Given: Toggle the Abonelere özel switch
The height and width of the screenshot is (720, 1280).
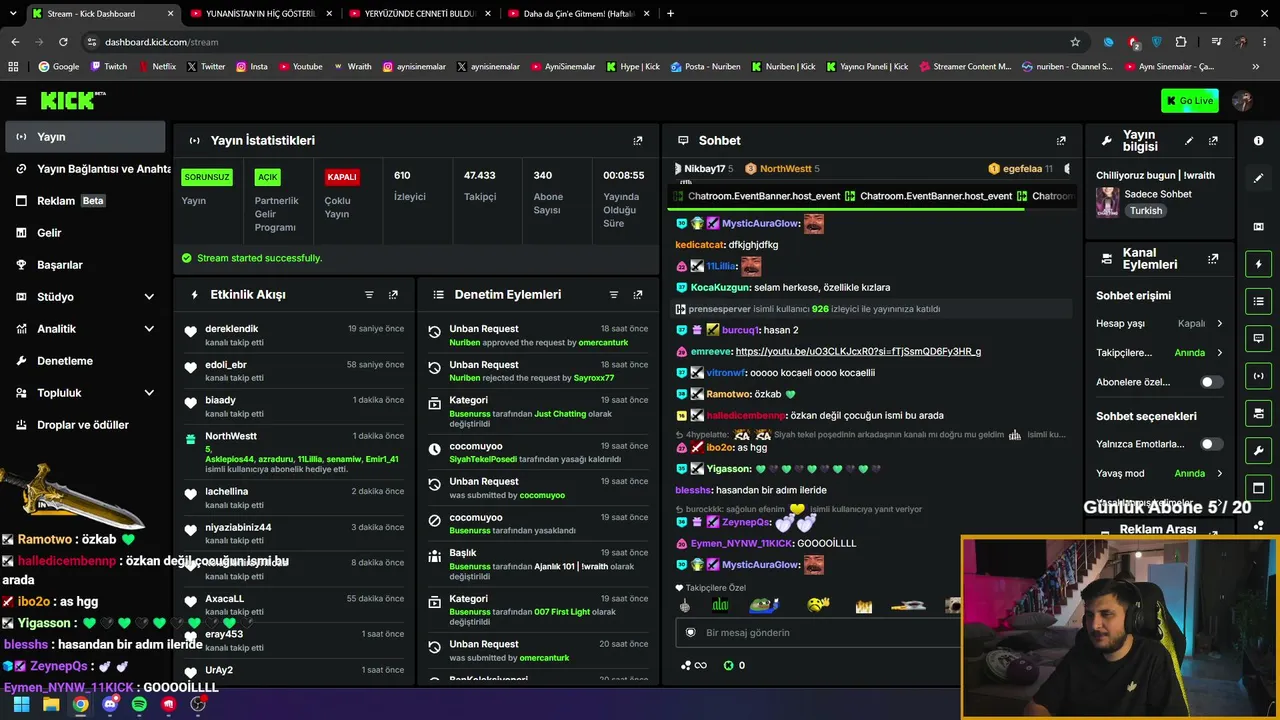Looking at the screenshot, I should [1211, 382].
